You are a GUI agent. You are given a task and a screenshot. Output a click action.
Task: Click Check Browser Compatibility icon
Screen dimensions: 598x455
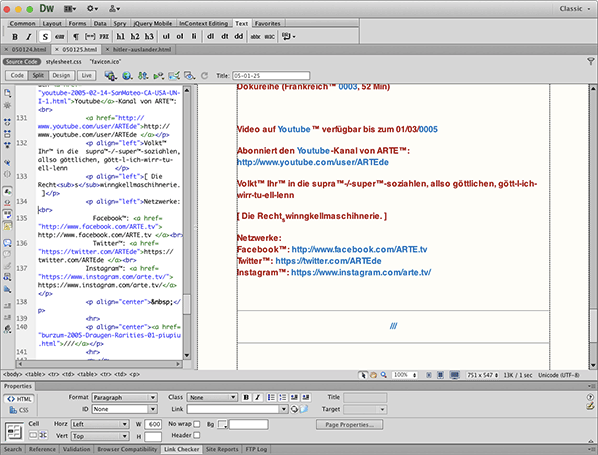pyautogui.click(x=174, y=76)
